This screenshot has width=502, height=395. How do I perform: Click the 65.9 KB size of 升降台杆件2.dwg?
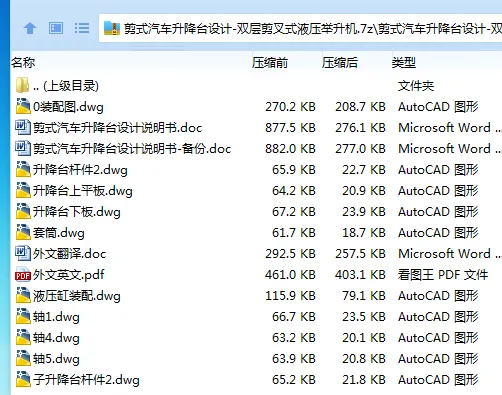(294, 170)
